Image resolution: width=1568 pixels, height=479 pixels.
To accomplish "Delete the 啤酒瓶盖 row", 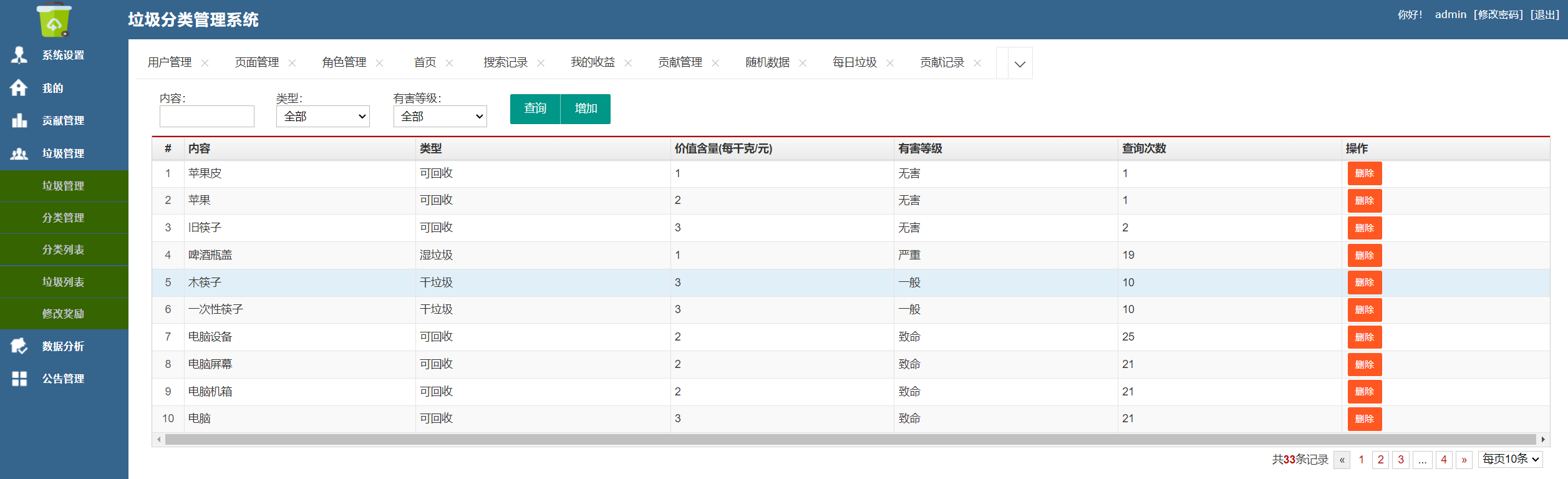I will click(1365, 256).
